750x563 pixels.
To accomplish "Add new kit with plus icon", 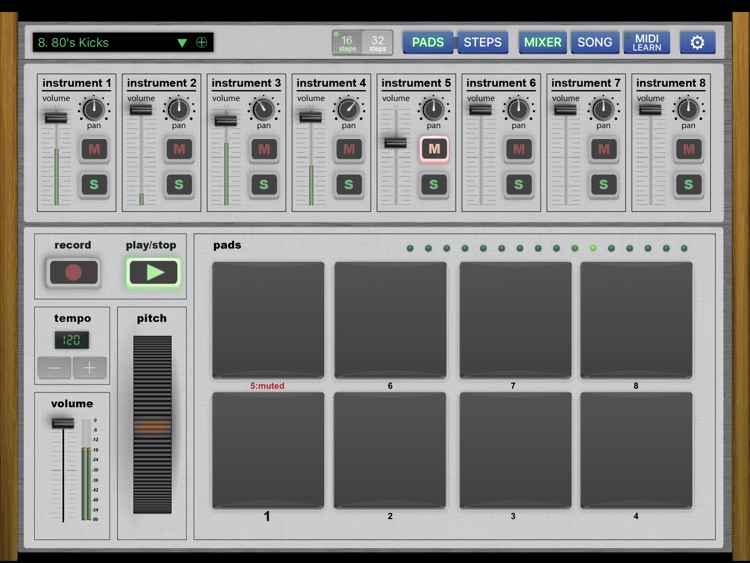I will [202, 43].
